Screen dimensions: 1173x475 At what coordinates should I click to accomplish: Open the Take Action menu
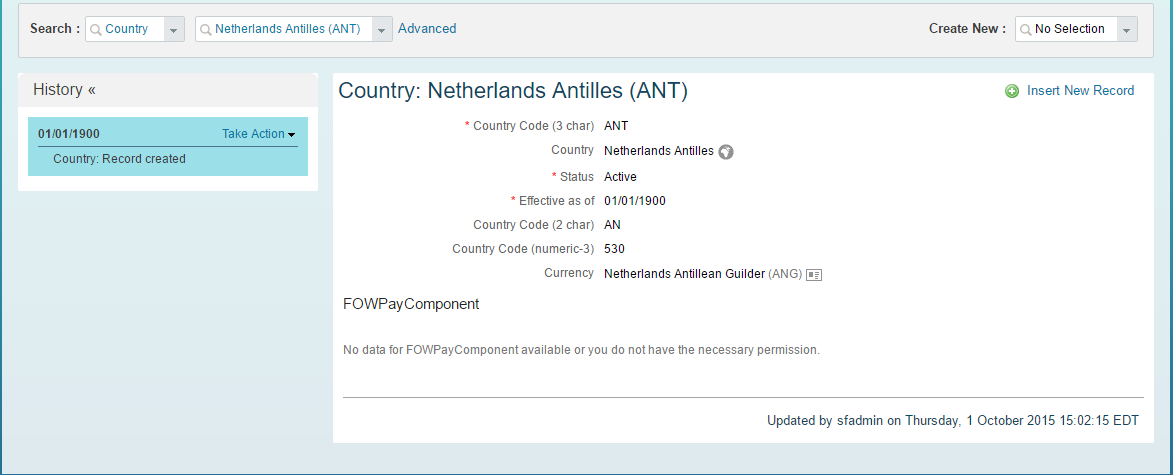coord(258,134)
